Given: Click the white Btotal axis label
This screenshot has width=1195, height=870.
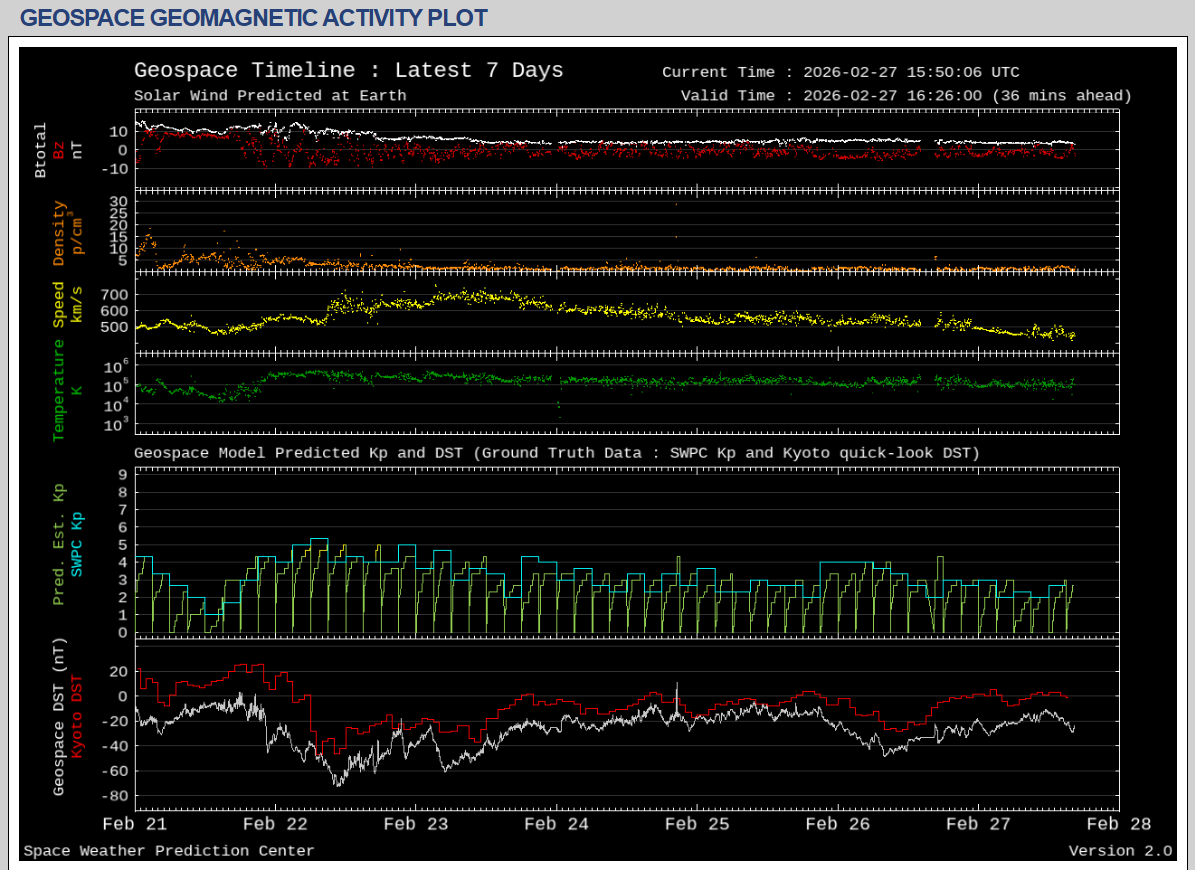Looking at the screenshot, I should tap(41, 150).
